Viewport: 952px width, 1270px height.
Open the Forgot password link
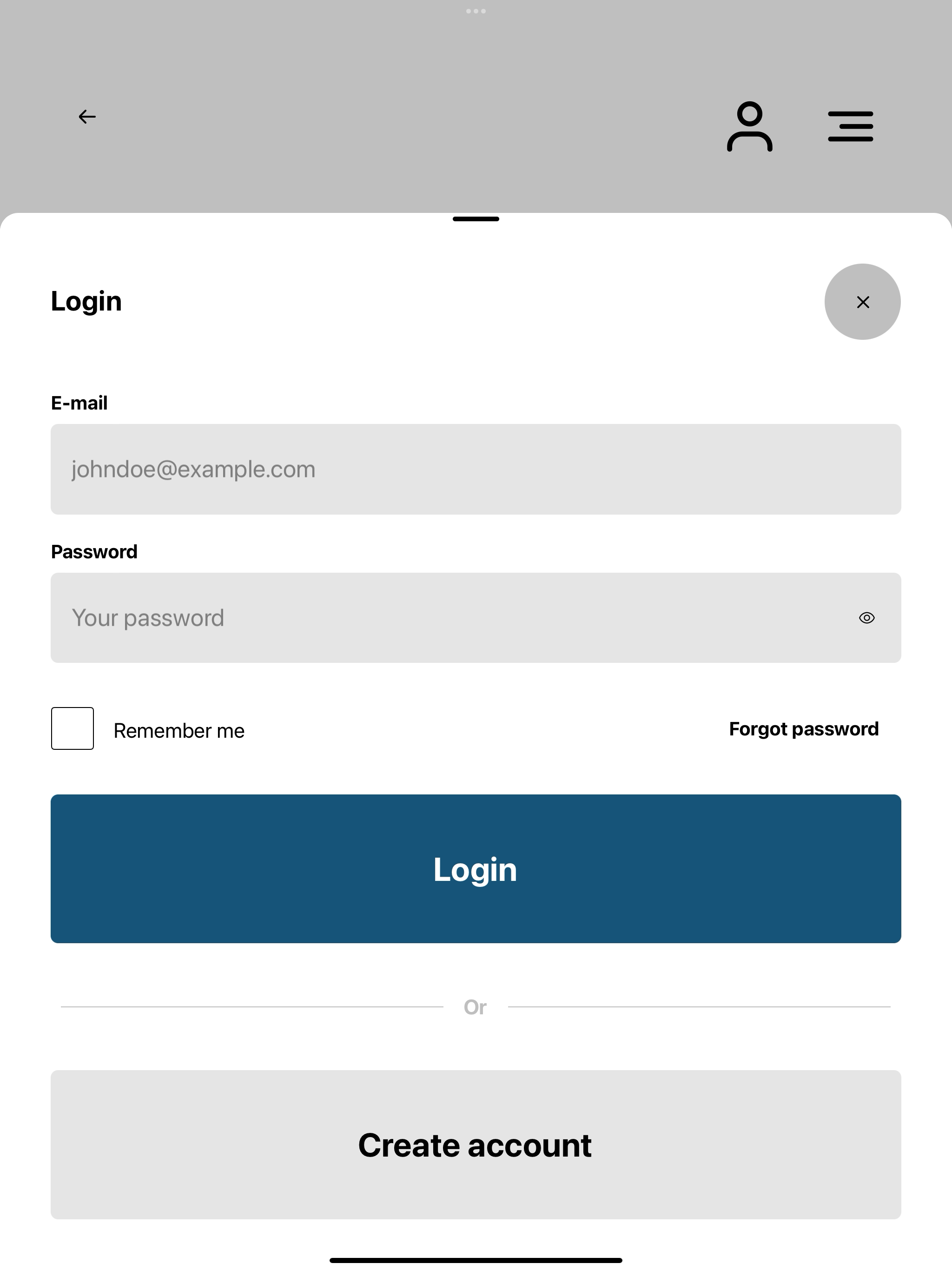tap(804, 729)
